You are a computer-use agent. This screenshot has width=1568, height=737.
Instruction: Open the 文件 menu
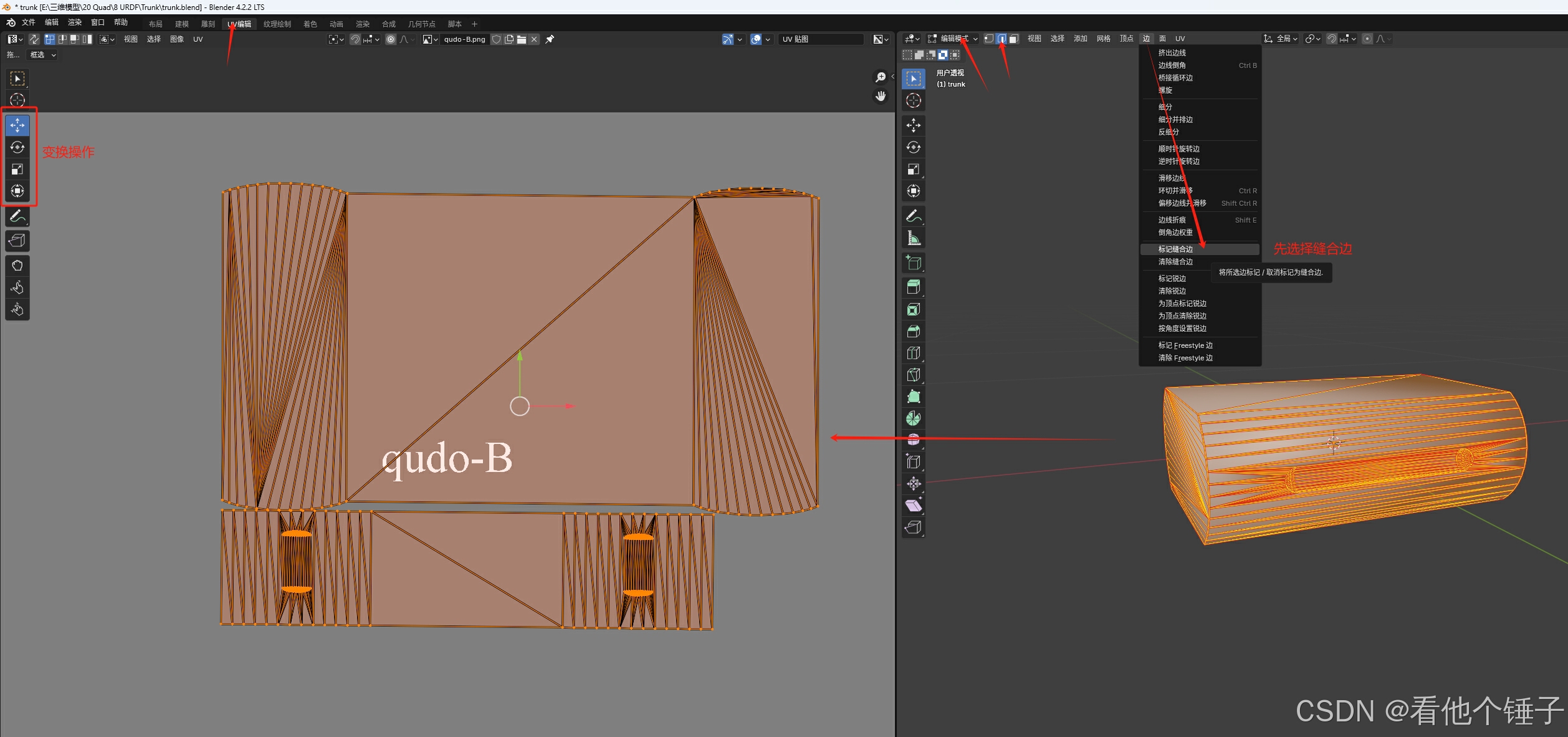click(x=29, y=22)
